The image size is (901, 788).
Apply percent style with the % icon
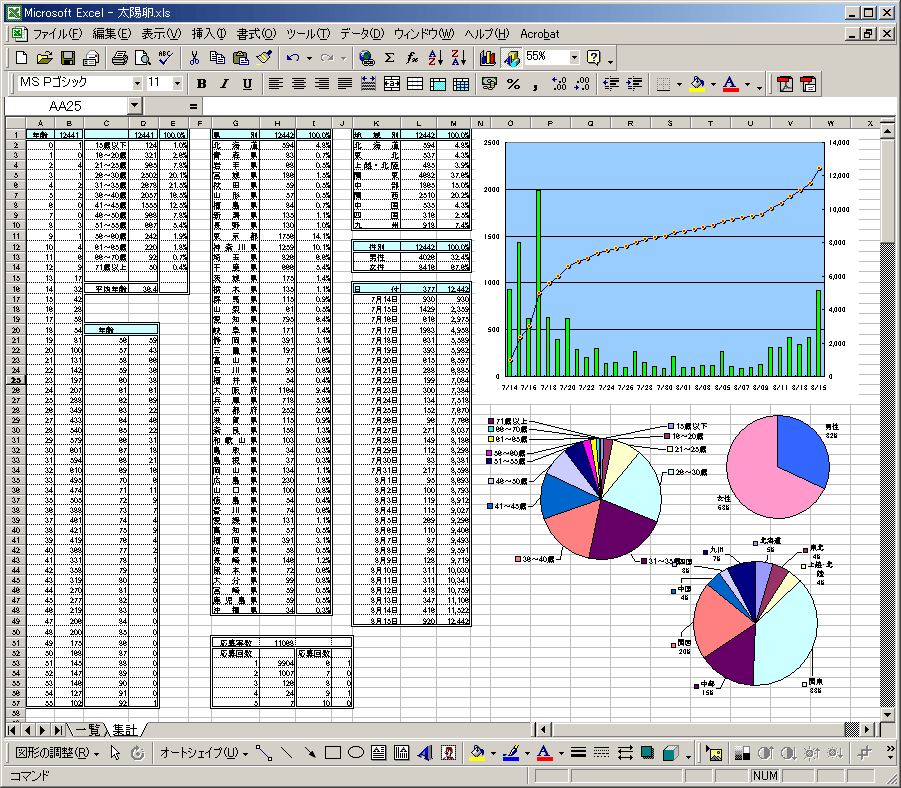[513, 84]
